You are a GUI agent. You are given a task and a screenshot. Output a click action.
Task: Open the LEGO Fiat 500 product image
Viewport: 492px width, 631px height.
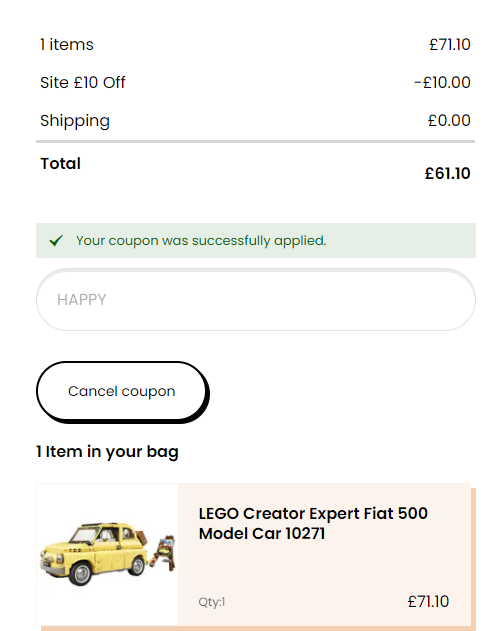pyautogui.click(x=107, y=554)
